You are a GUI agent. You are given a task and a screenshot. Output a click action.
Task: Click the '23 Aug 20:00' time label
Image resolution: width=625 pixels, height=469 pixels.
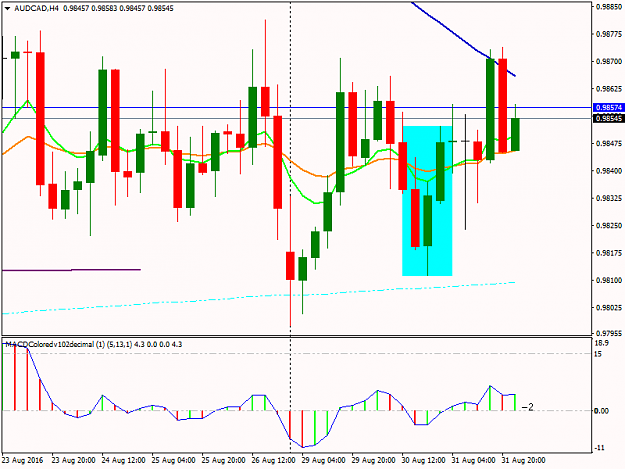click(x=73, y=460)
